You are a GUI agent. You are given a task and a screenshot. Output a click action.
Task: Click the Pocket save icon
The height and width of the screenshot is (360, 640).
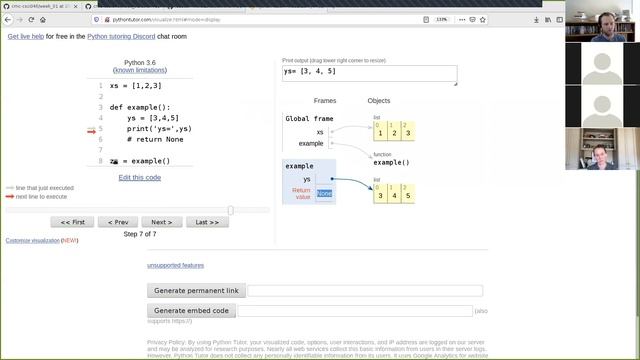[473, 20]
